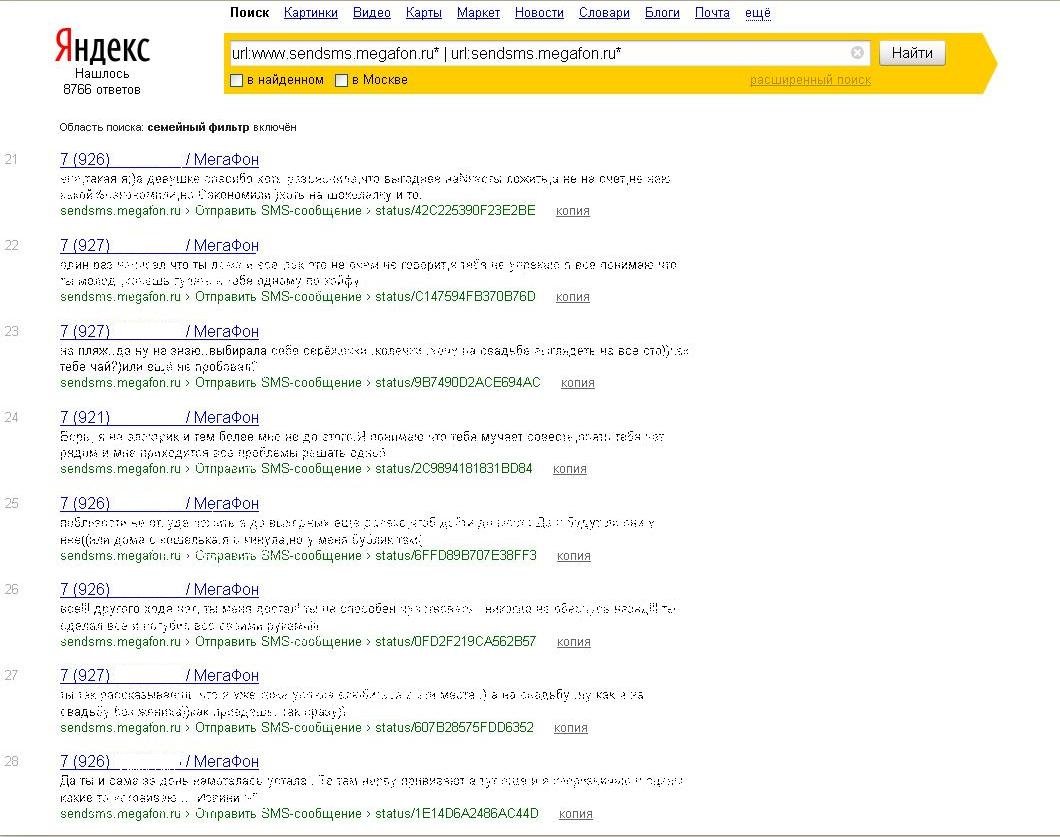Go to the Маркет tab
This screenshot has height=837, width=1060.
pyautogui.click(x=479, y=13)
